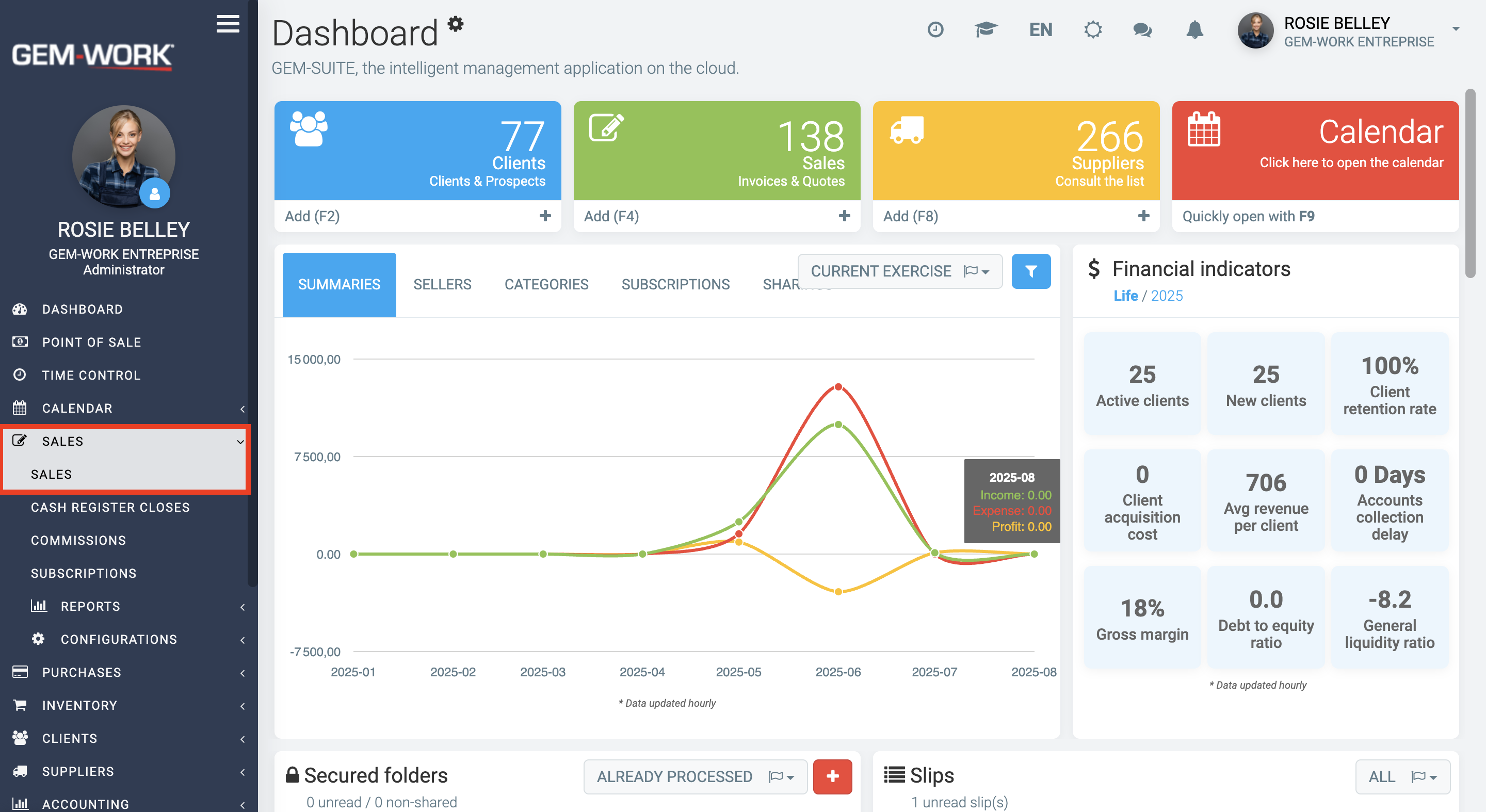Switch to the CATEGORIES tab
This screenshot has width=1486, height=812.
coord(546,284)
